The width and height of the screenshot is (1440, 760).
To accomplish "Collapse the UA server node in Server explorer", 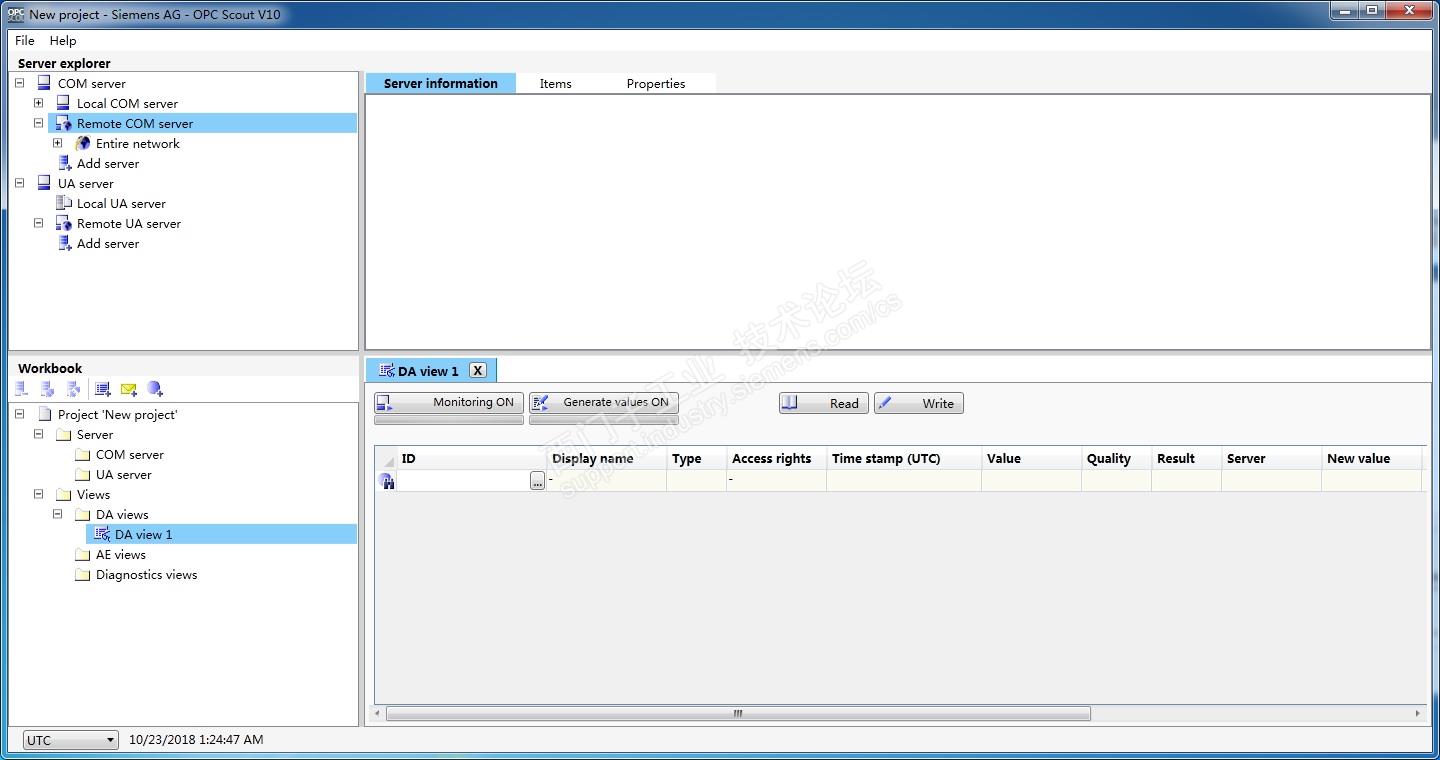I will coord(19,183).
